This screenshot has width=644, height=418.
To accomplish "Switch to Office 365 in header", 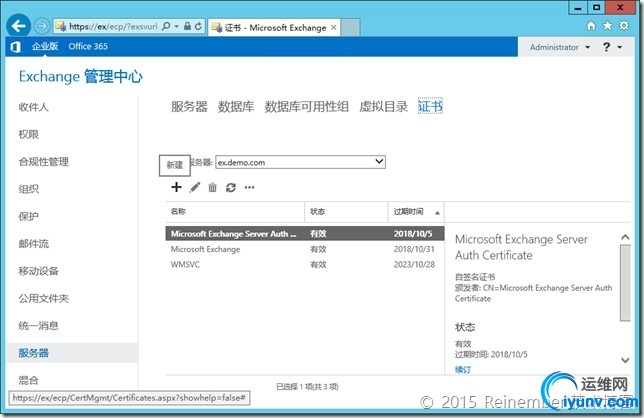I will [x=88, y=47].
